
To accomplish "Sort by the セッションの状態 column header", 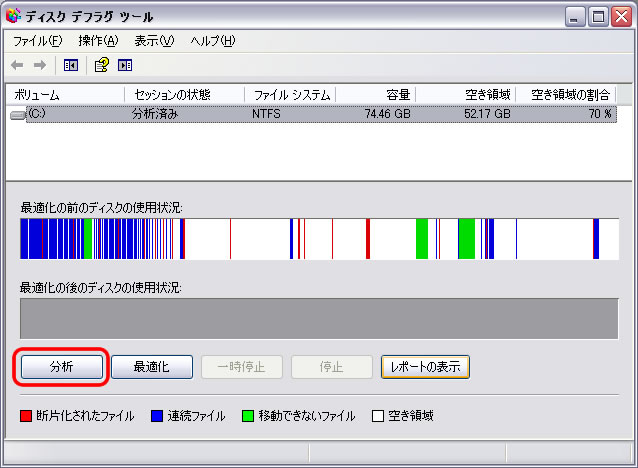I will tap(184, 95).
